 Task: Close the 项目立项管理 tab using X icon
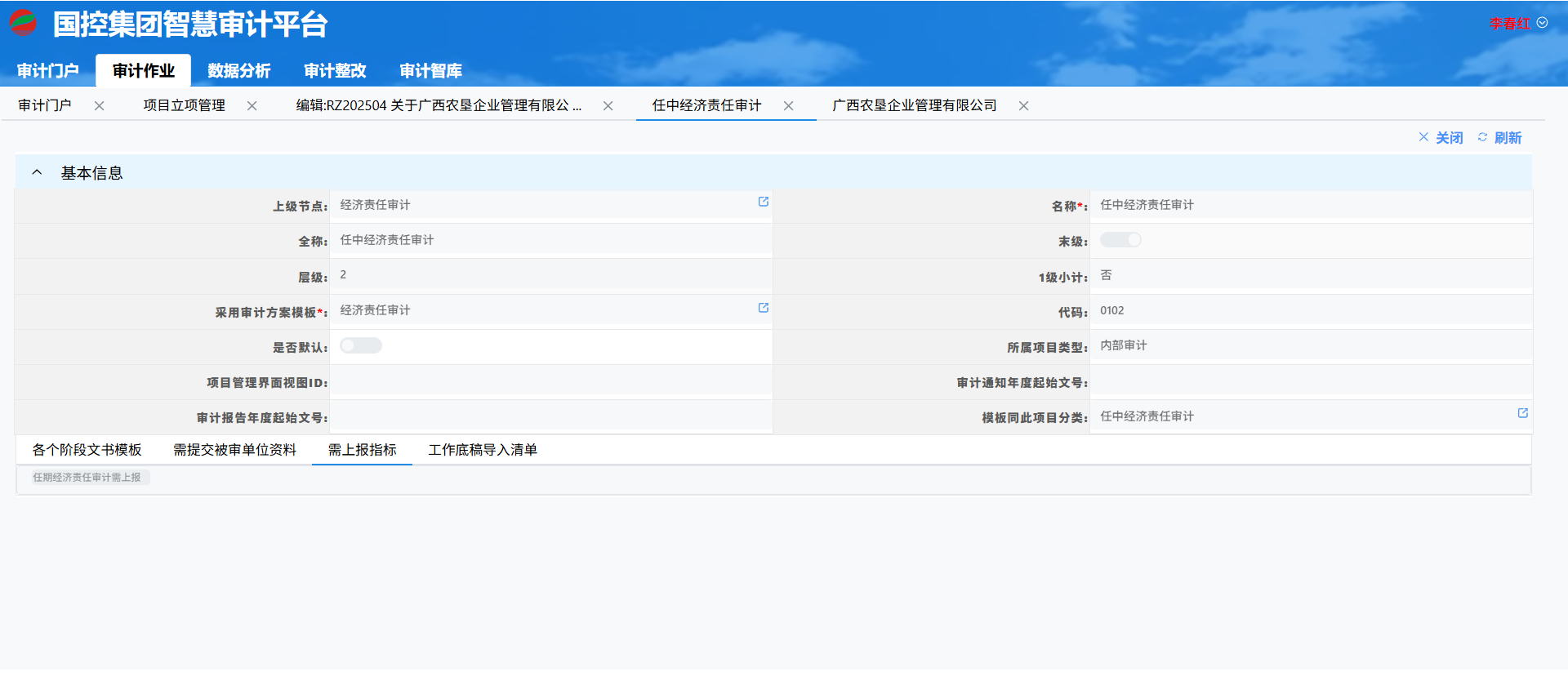252,106
